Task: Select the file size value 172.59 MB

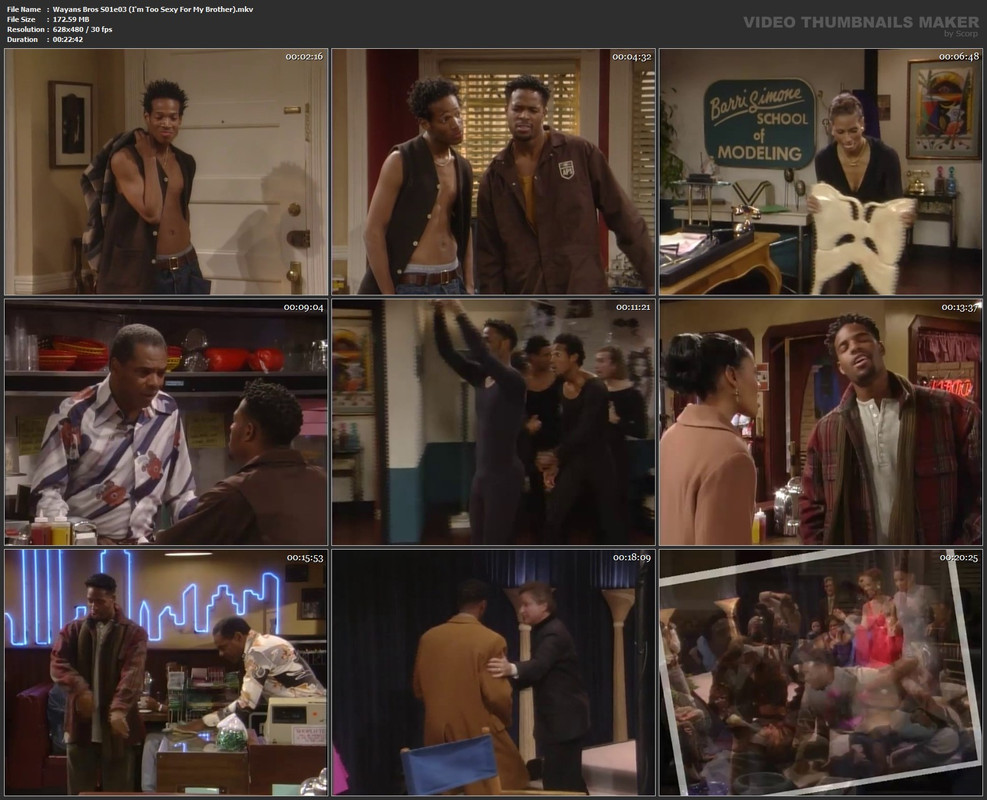Action: (x=71, y=20)
